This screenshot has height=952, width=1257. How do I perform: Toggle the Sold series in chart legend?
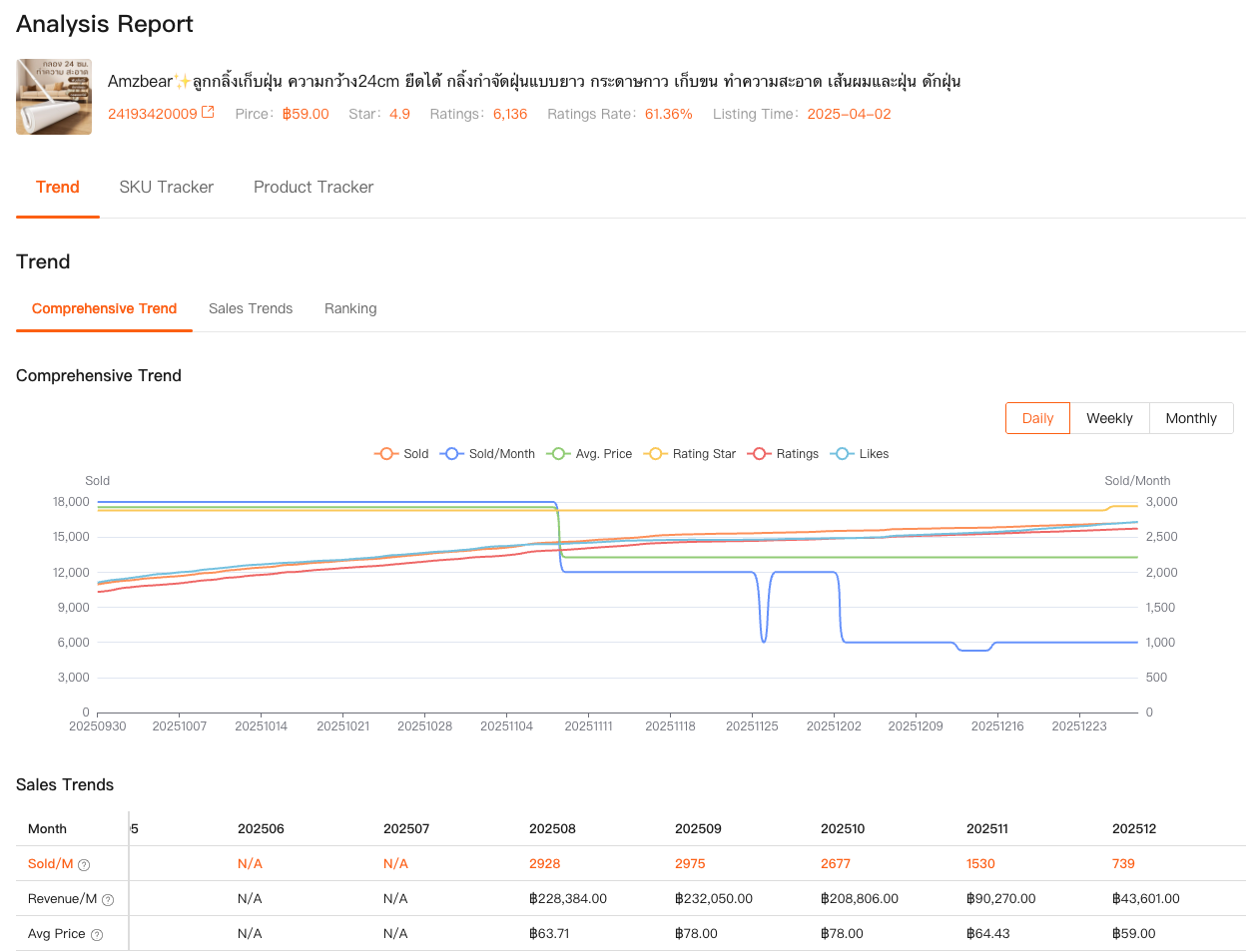(x=401, y=454)
